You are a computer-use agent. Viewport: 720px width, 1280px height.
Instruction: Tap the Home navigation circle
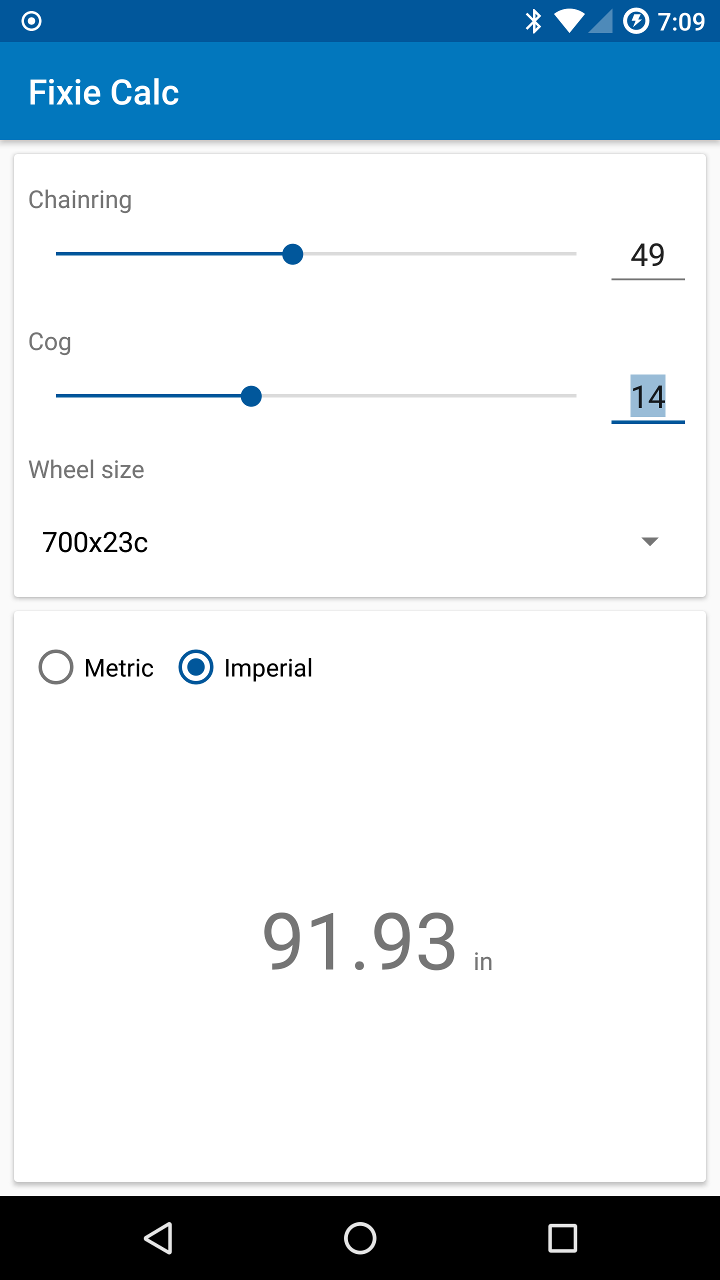pos(360,1237)
